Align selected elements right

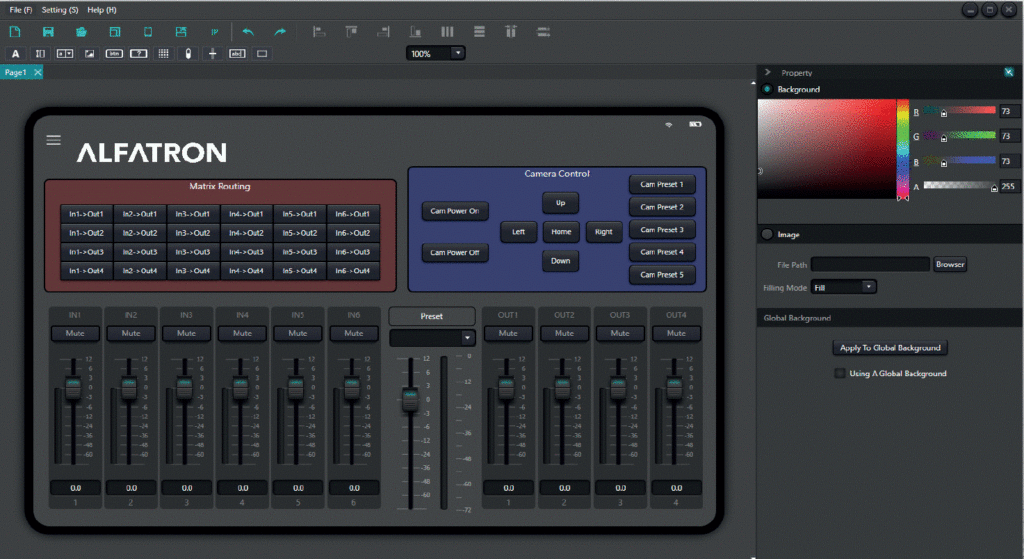click(383, 31)
